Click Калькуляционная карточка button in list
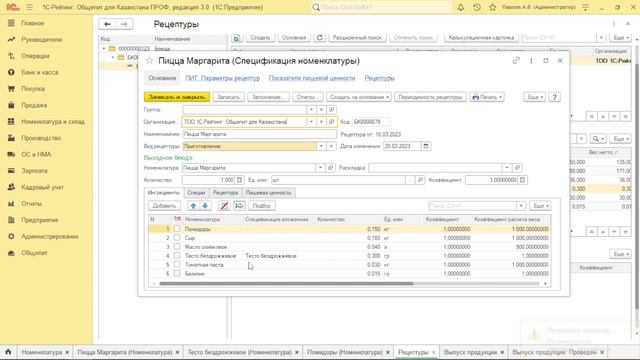 [481, 38]
